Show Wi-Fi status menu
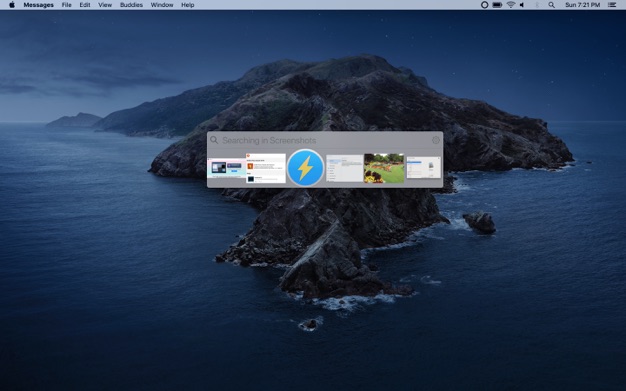 point(511,5)
